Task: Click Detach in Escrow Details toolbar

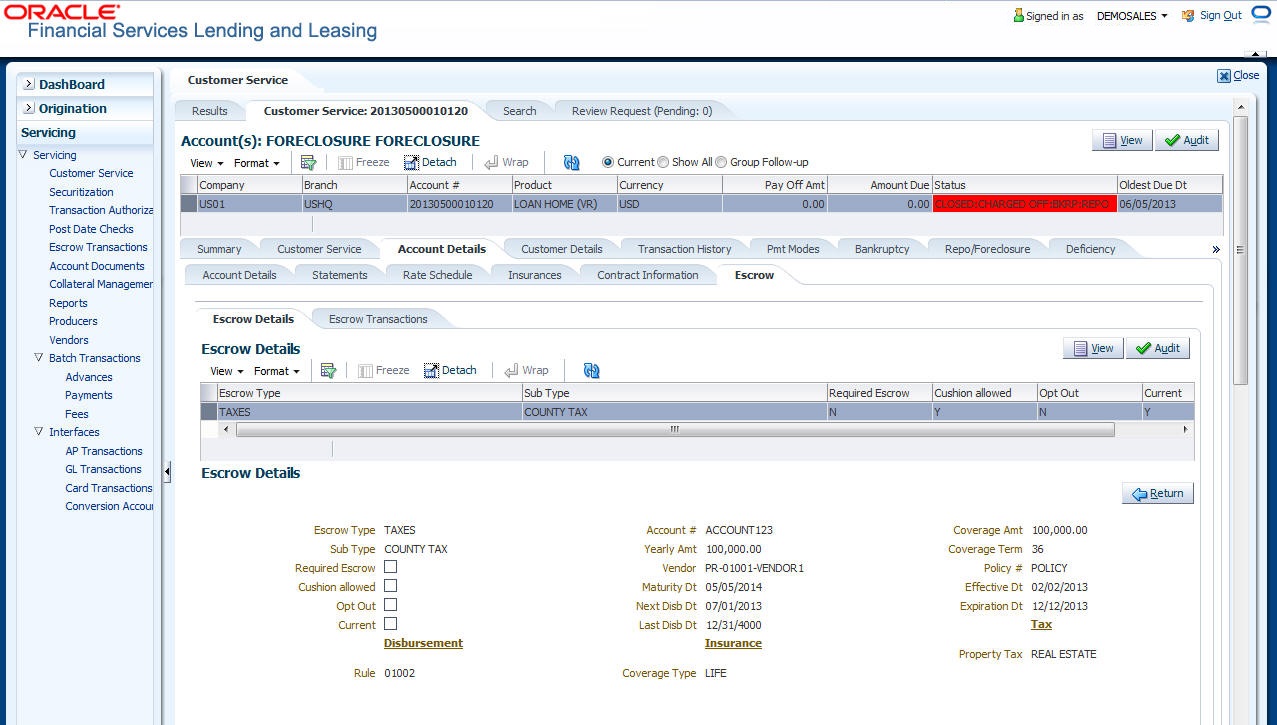Action: point(450,370)
